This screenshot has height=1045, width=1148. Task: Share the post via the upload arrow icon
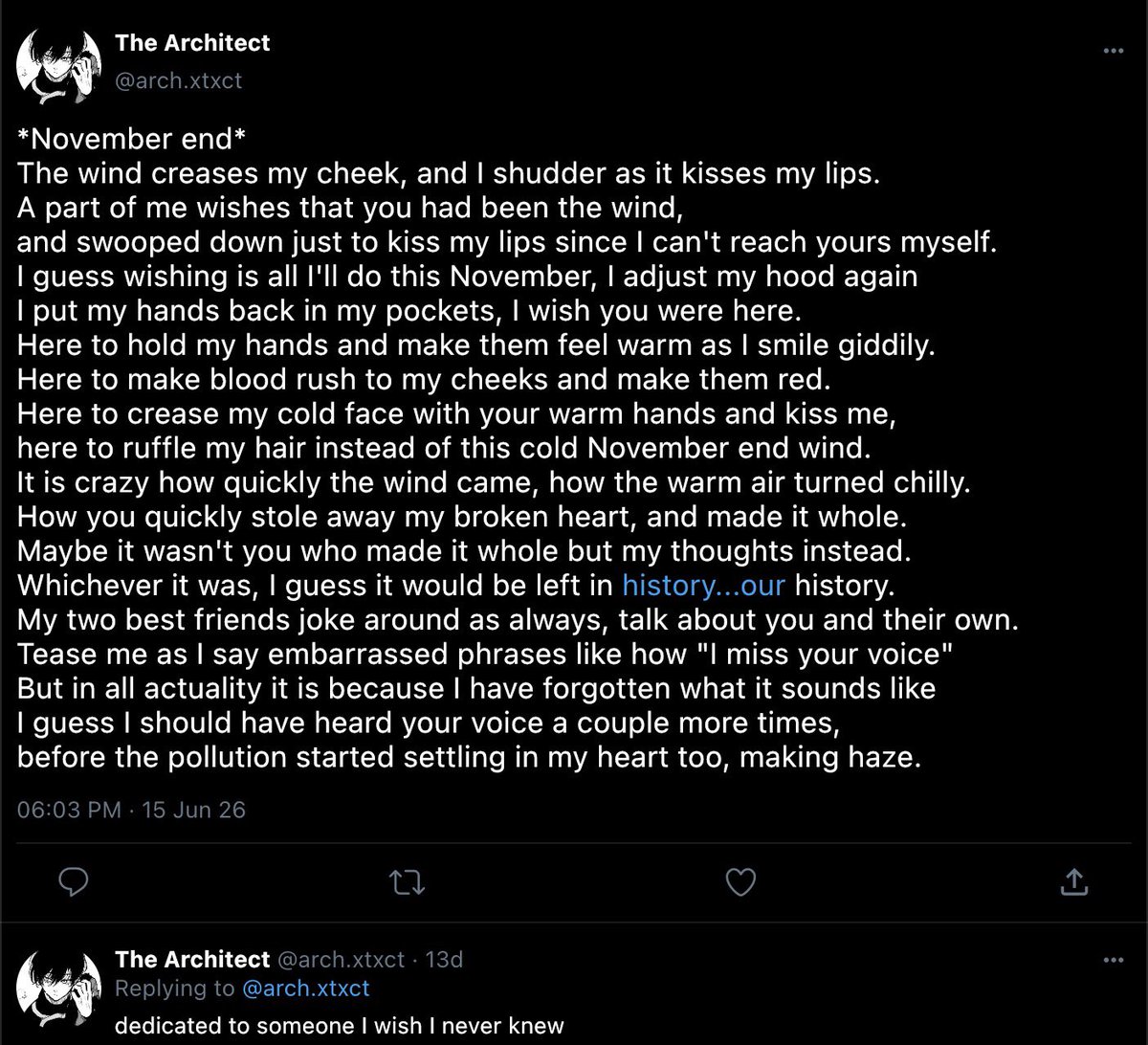coord(1073,882)
